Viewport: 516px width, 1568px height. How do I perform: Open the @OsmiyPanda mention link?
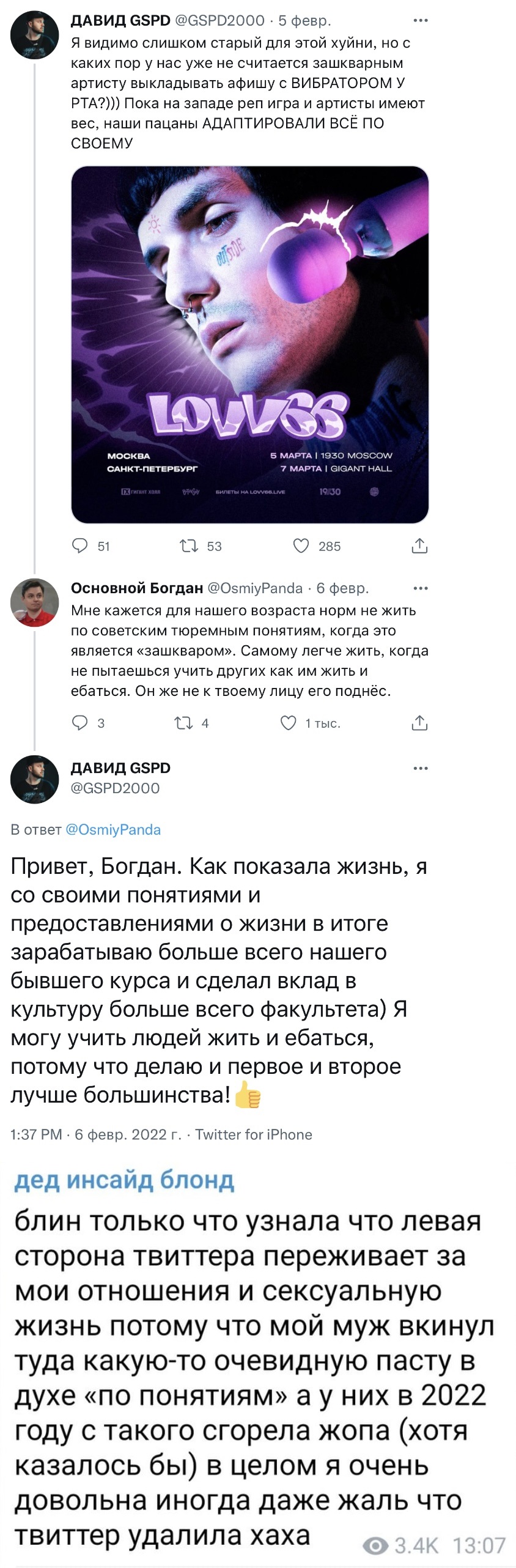click(113, 829)
